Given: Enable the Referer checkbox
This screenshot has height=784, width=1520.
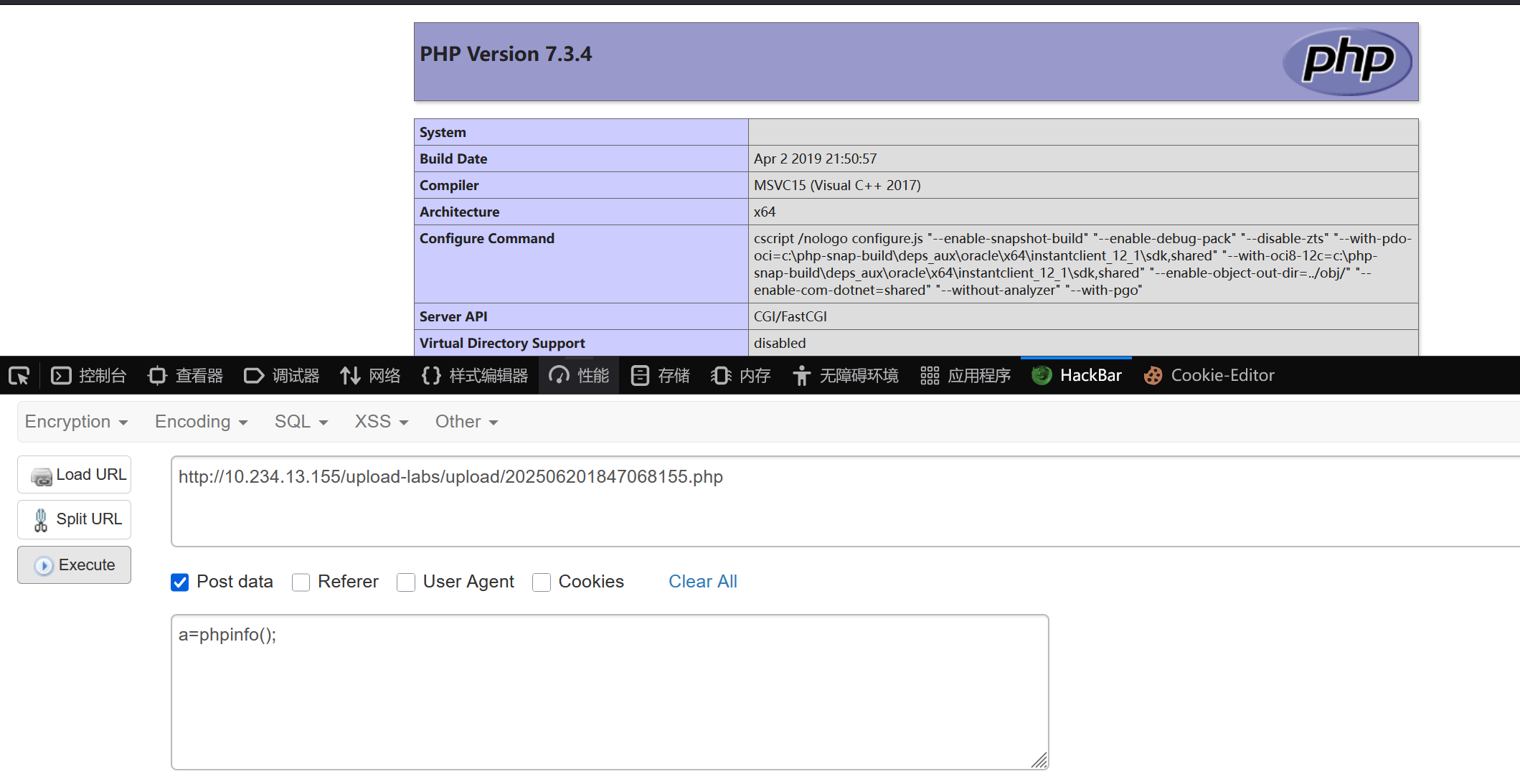Looking at the screenshot, I should pyautogui.click(x=301, y=582).
